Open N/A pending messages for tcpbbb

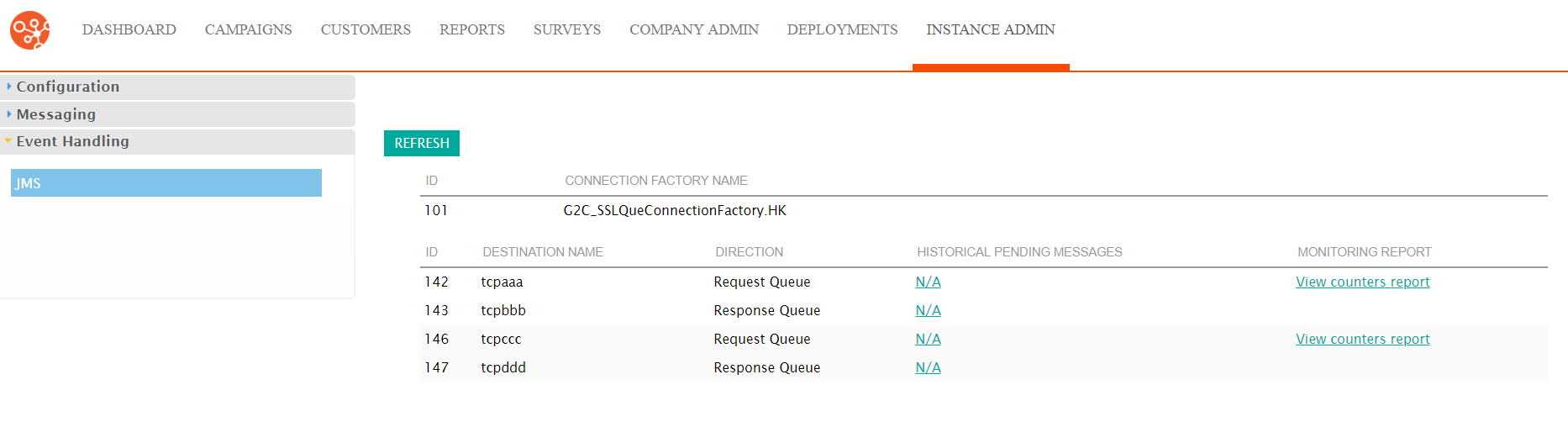tap(928, 311)
